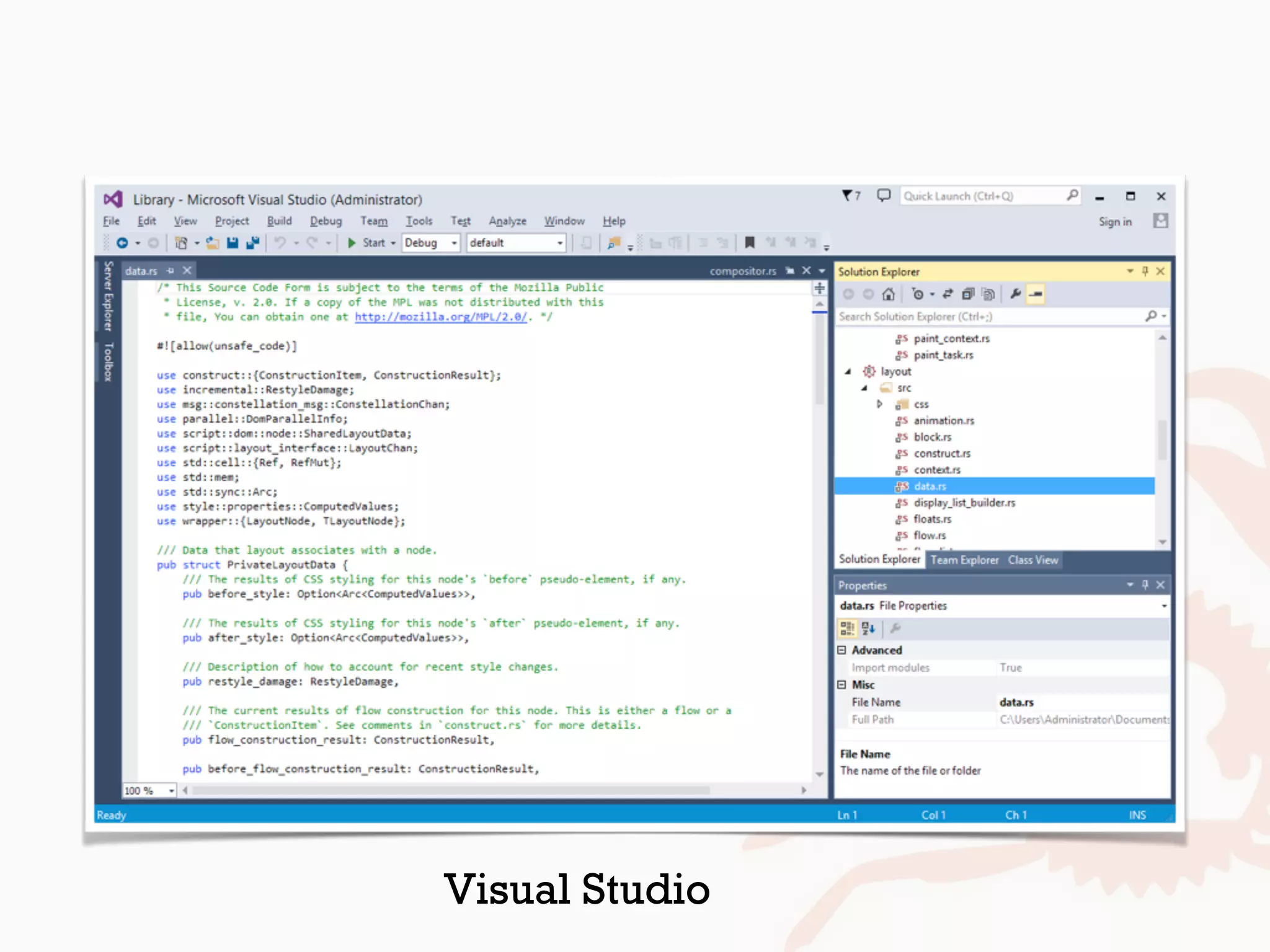Screen dimensions: 1270x952
Task: Open the mozilla.org/MPL/2.0 link in the code
Action: [x=441, y=317]
